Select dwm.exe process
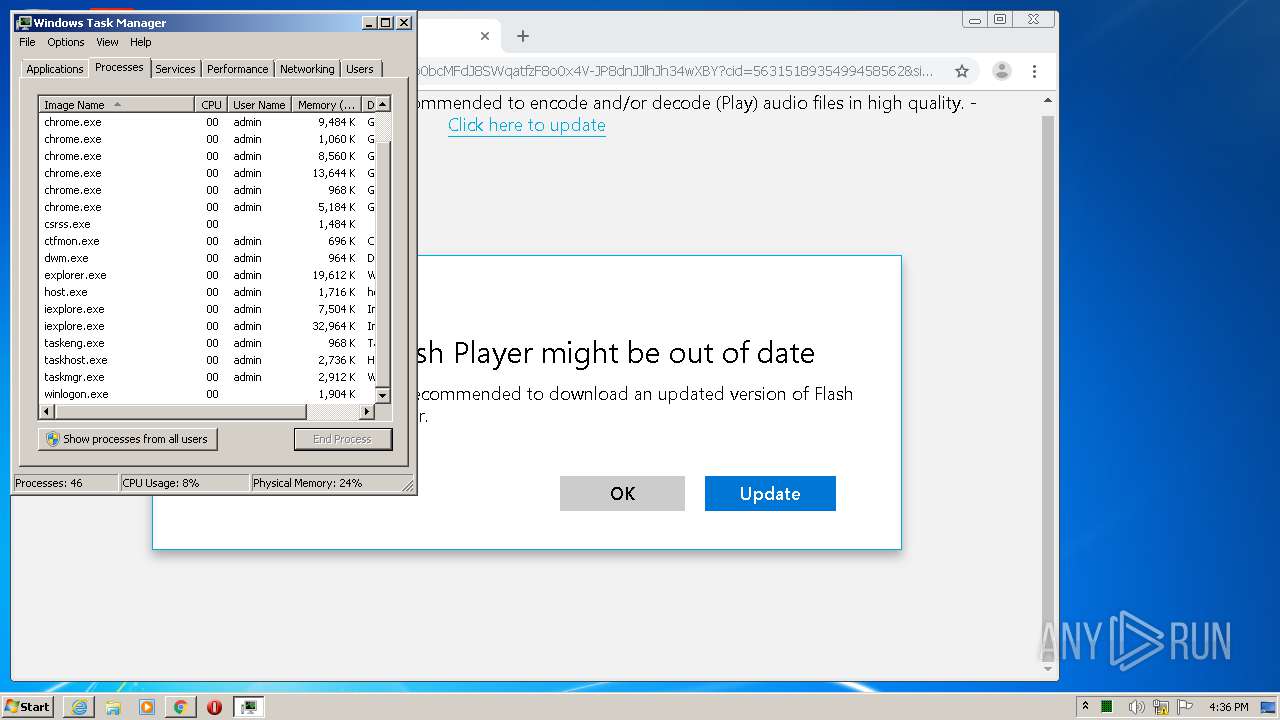Viewport: 1280px width, 720px height. [x=207, y=258]
